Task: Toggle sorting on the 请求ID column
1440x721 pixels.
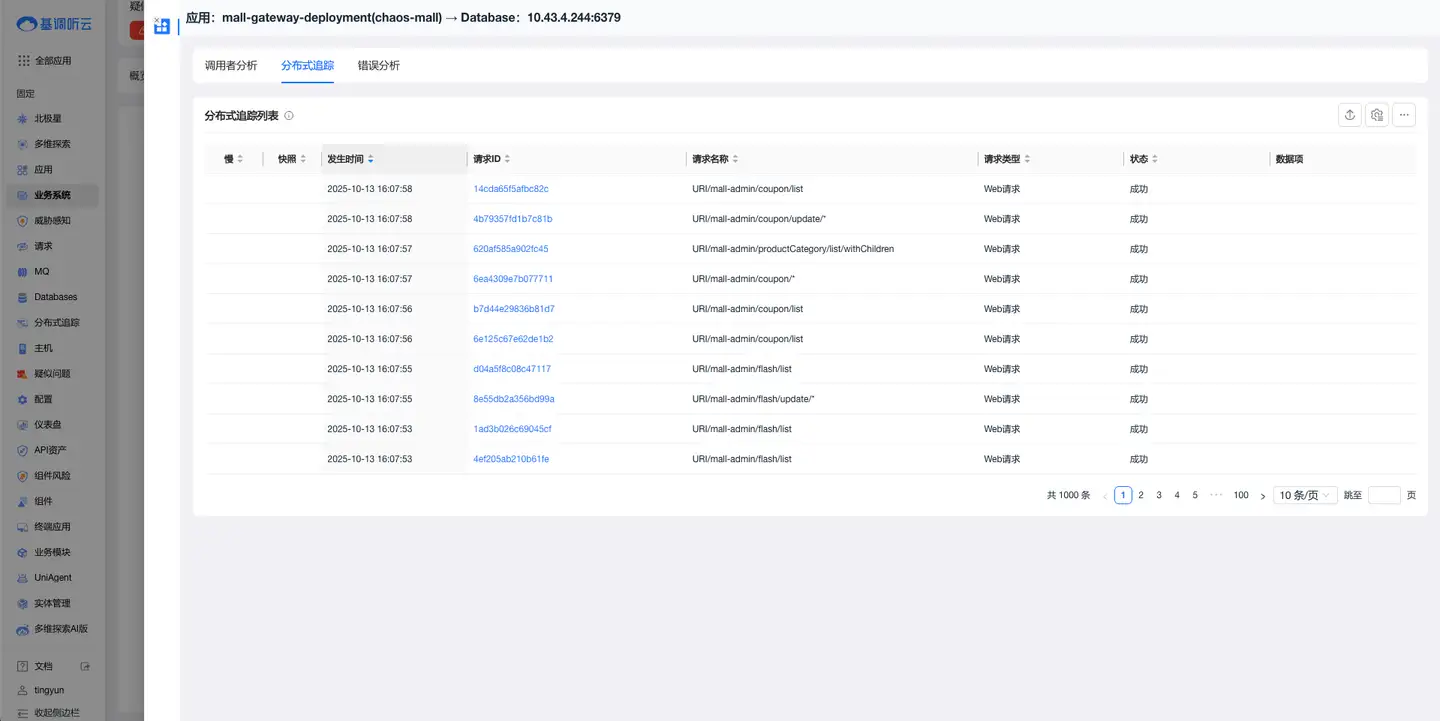Action: 507,159
